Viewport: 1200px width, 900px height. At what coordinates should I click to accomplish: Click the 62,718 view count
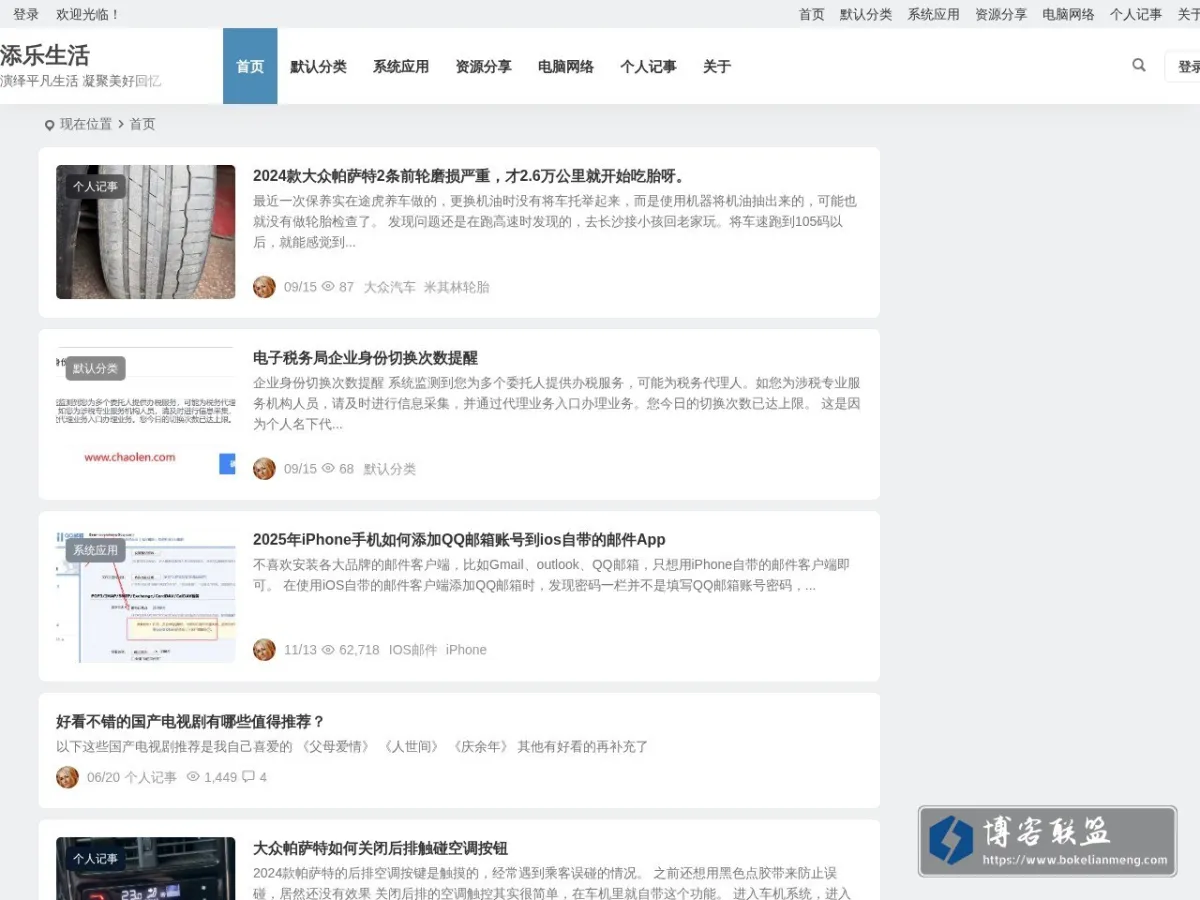359,650
